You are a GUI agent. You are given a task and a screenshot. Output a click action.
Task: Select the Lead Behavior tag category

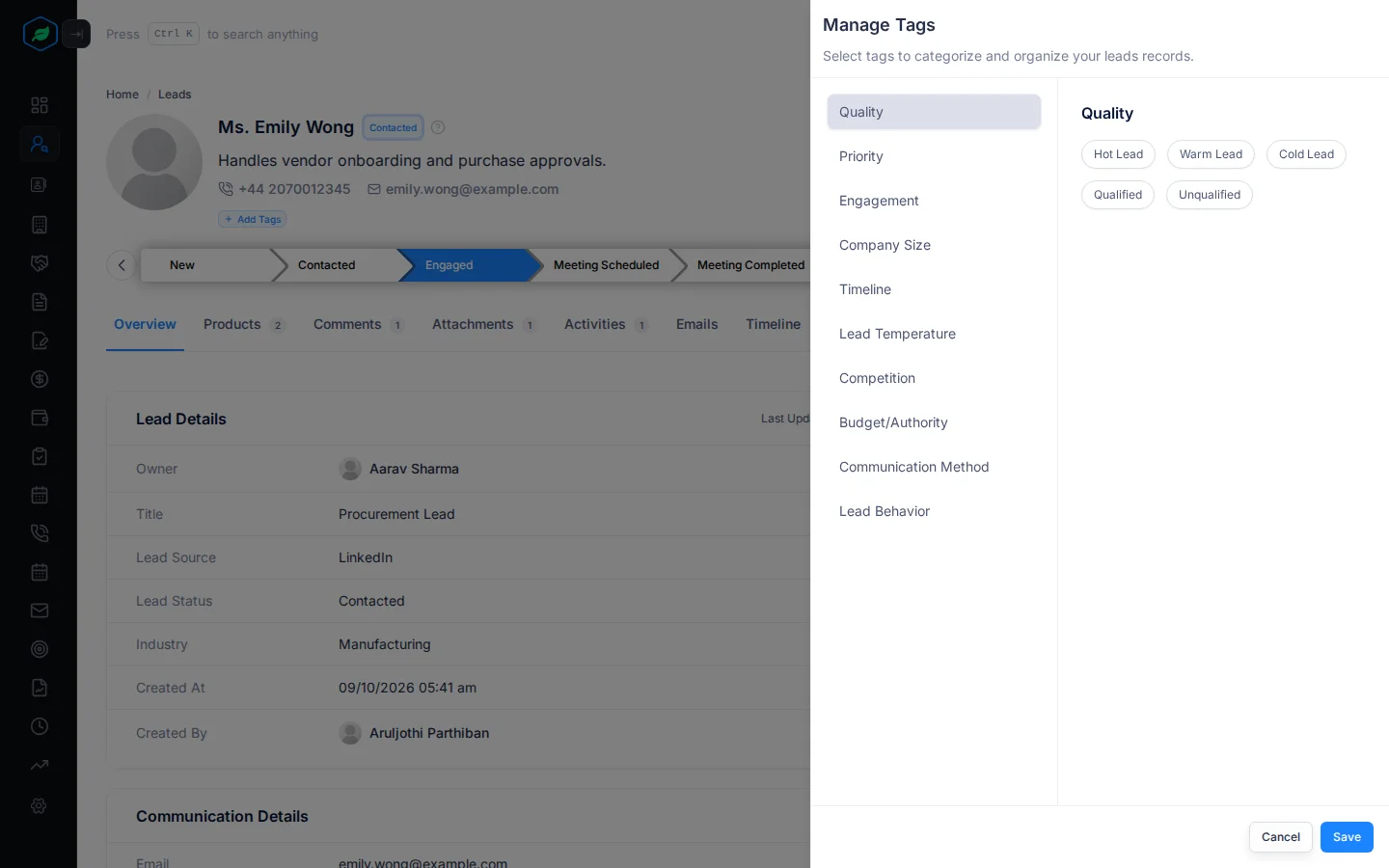(934, 511)
